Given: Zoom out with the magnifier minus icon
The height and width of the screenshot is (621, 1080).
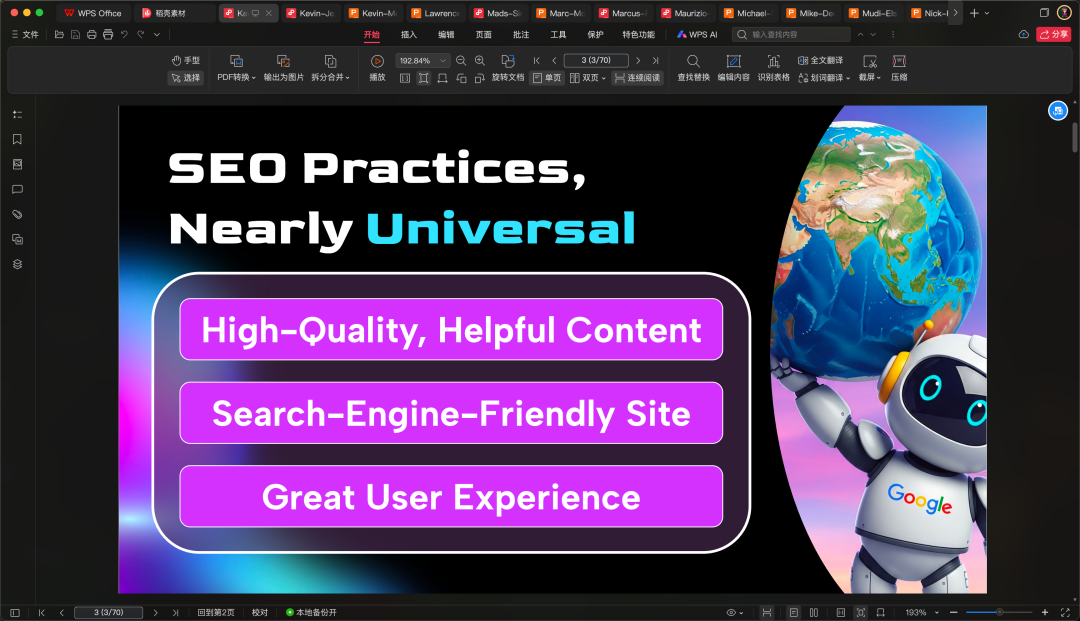Looking at the screenshot, I should pos(461,61).
